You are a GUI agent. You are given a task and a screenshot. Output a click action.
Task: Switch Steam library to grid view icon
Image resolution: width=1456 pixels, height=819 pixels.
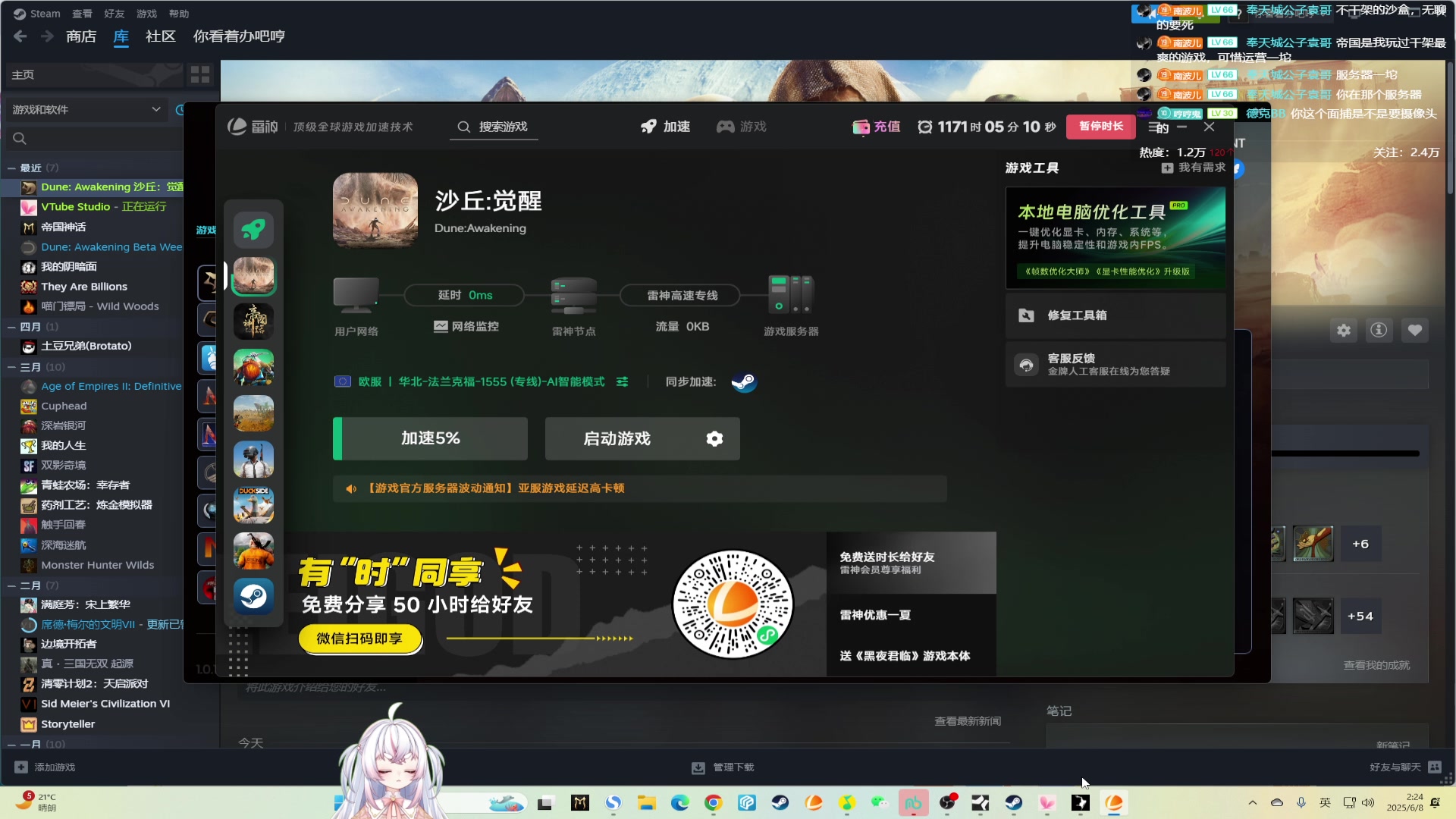pyautogui.click(x=200, y=74)
